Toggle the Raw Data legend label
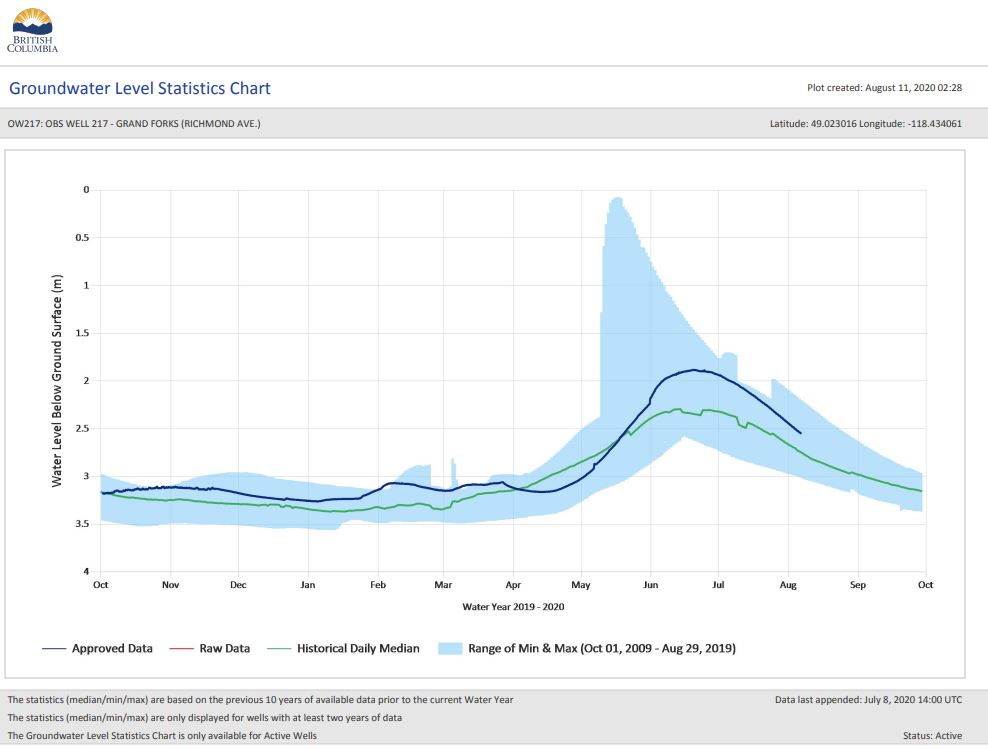 click(225, 649)
